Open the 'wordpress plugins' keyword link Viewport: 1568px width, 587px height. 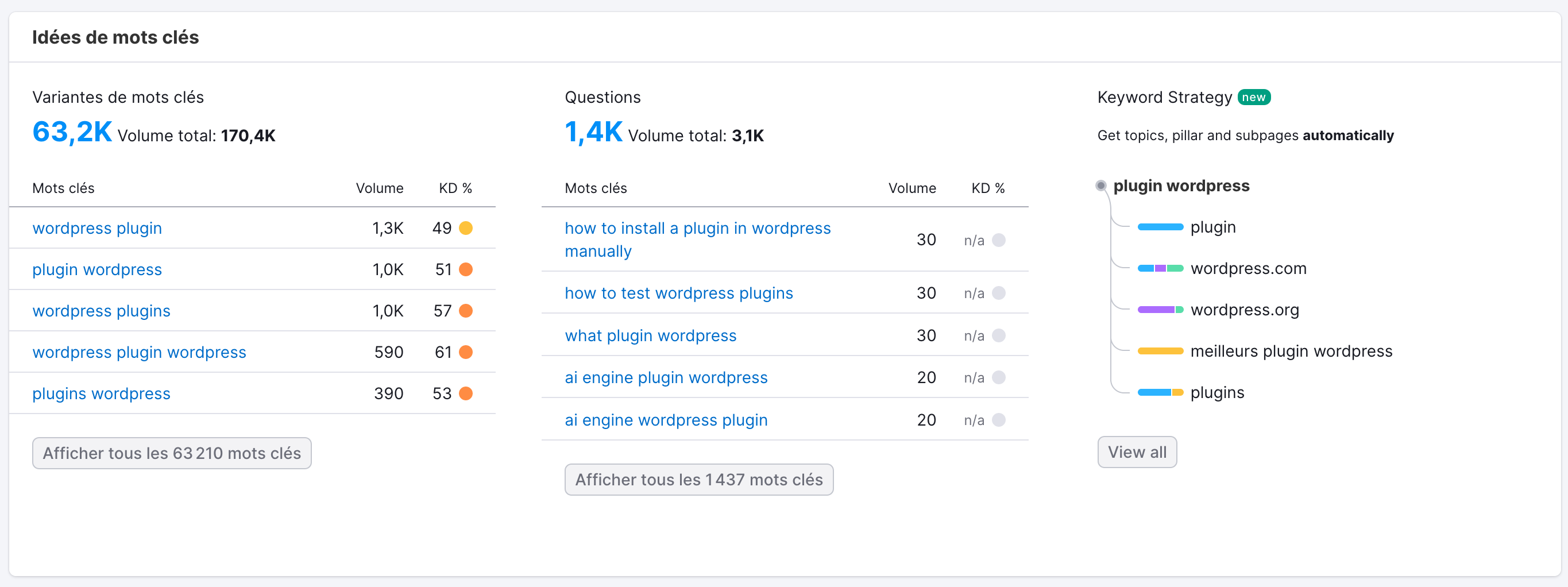pos(101,311)
